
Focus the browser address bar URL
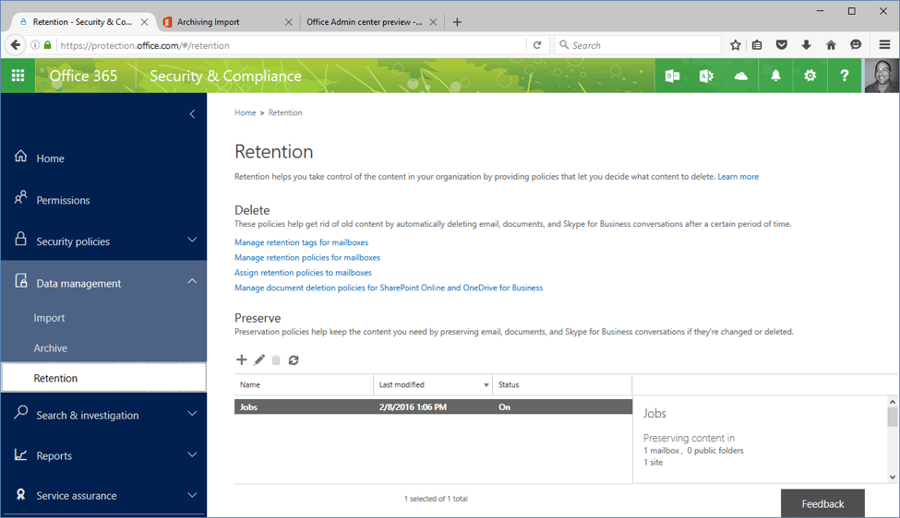[x=290, y=45]
